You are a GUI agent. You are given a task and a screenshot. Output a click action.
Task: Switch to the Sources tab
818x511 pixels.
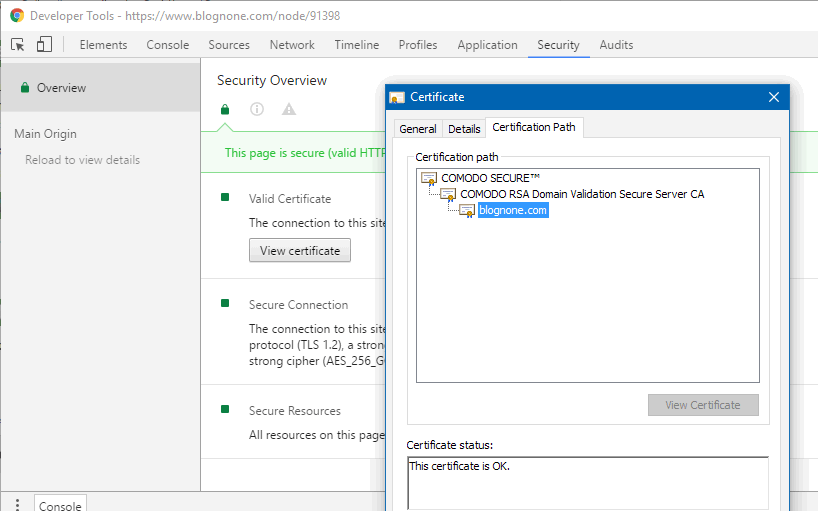pos(229,45)
